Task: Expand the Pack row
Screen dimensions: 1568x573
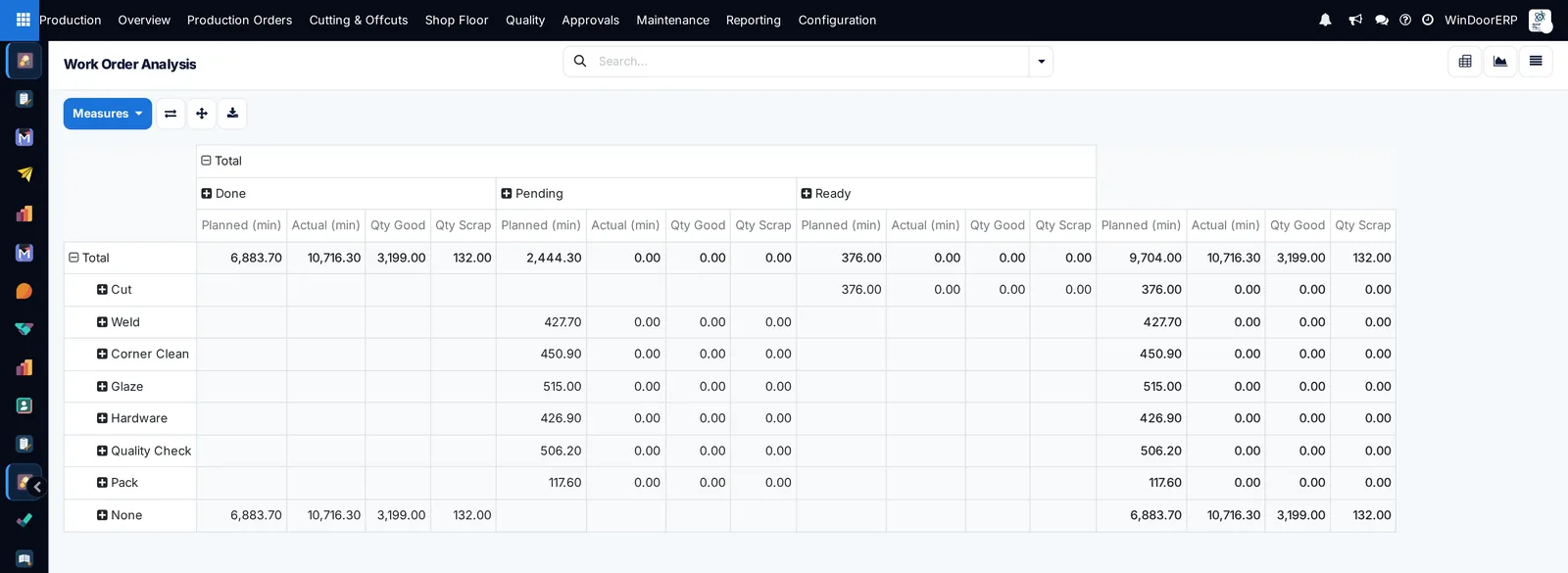Action: [118, 483]
